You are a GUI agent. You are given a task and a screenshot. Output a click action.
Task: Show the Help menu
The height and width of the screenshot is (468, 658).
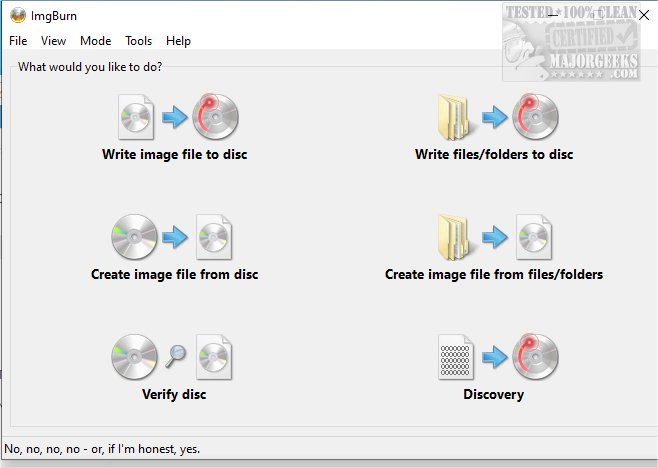(179, 41)
